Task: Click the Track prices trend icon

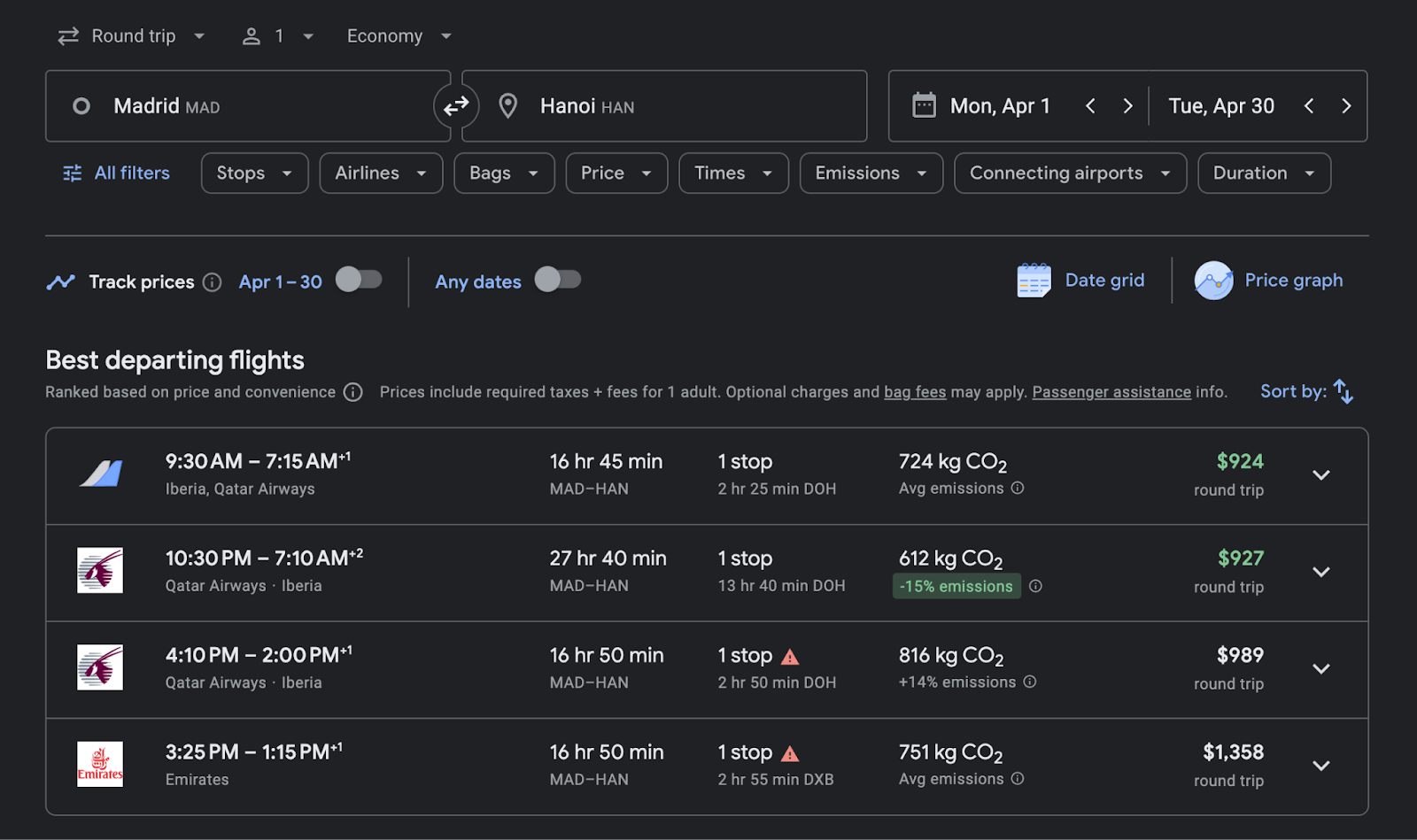Action: [60, 282]
